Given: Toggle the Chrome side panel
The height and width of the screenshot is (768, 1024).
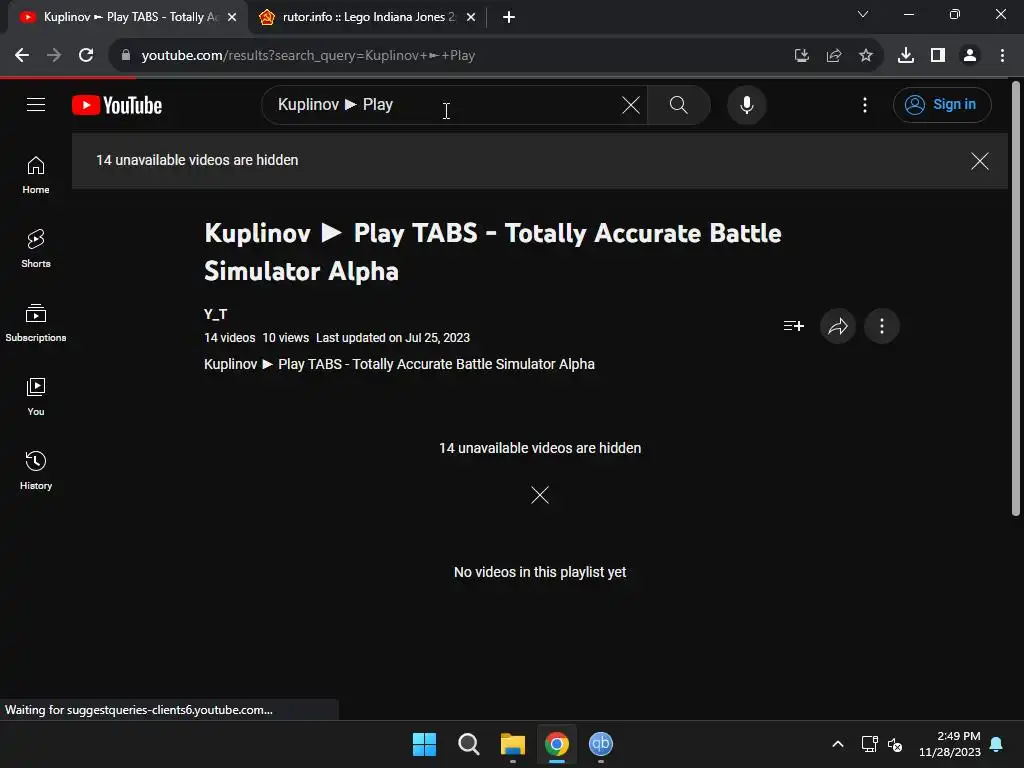Looking at the screenshot, I should pyautogui.click(x=938, y=56).
